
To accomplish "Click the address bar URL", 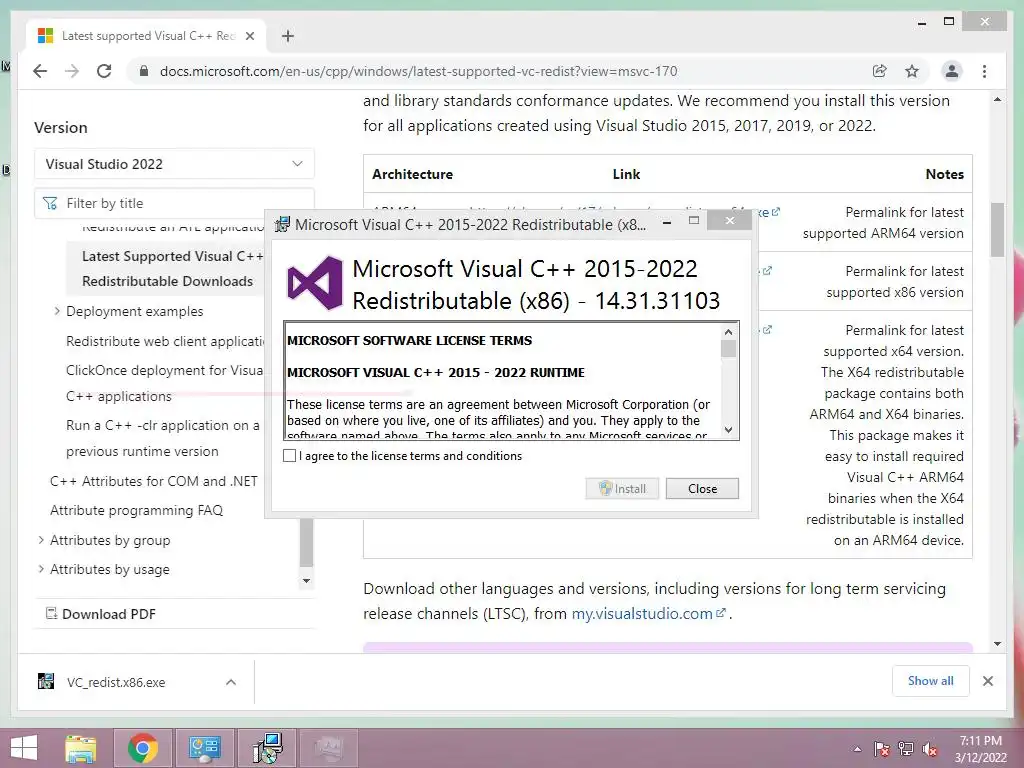I will pyautogui.click(x=418, y=71).
